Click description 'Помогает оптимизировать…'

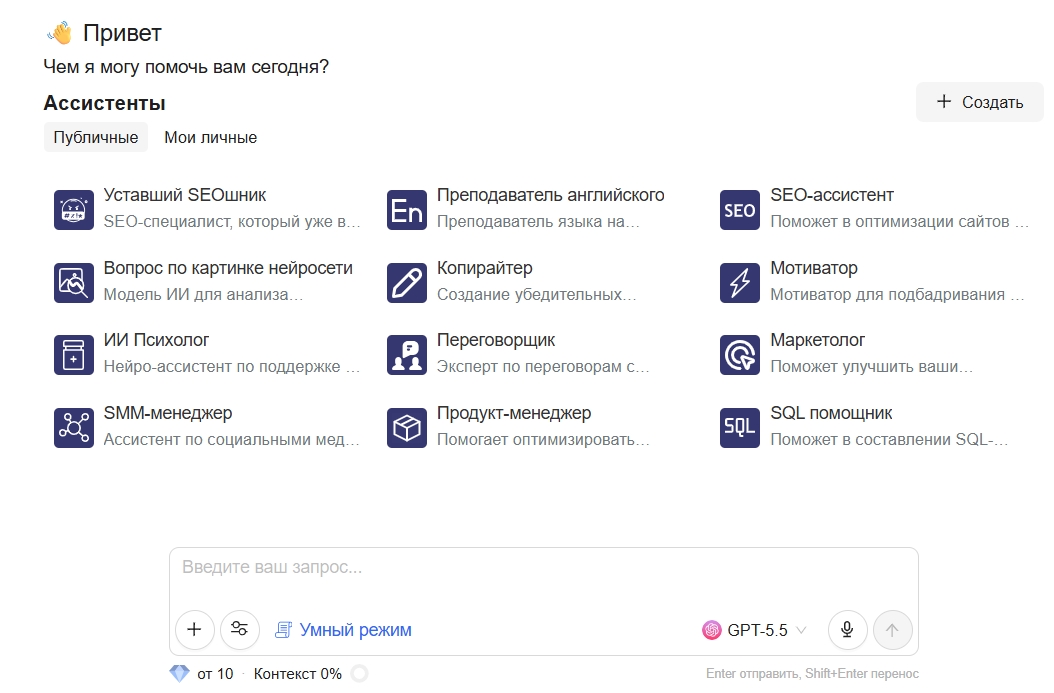click(x=543, y=440)
